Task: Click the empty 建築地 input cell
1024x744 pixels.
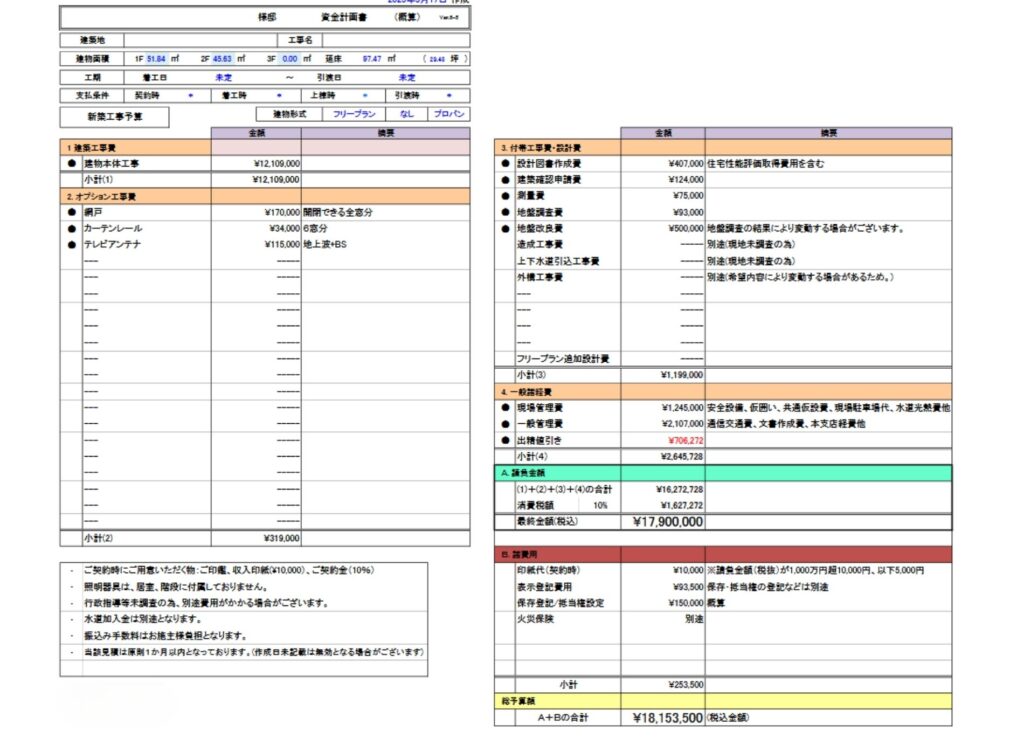Action: [x=200, y=40]
